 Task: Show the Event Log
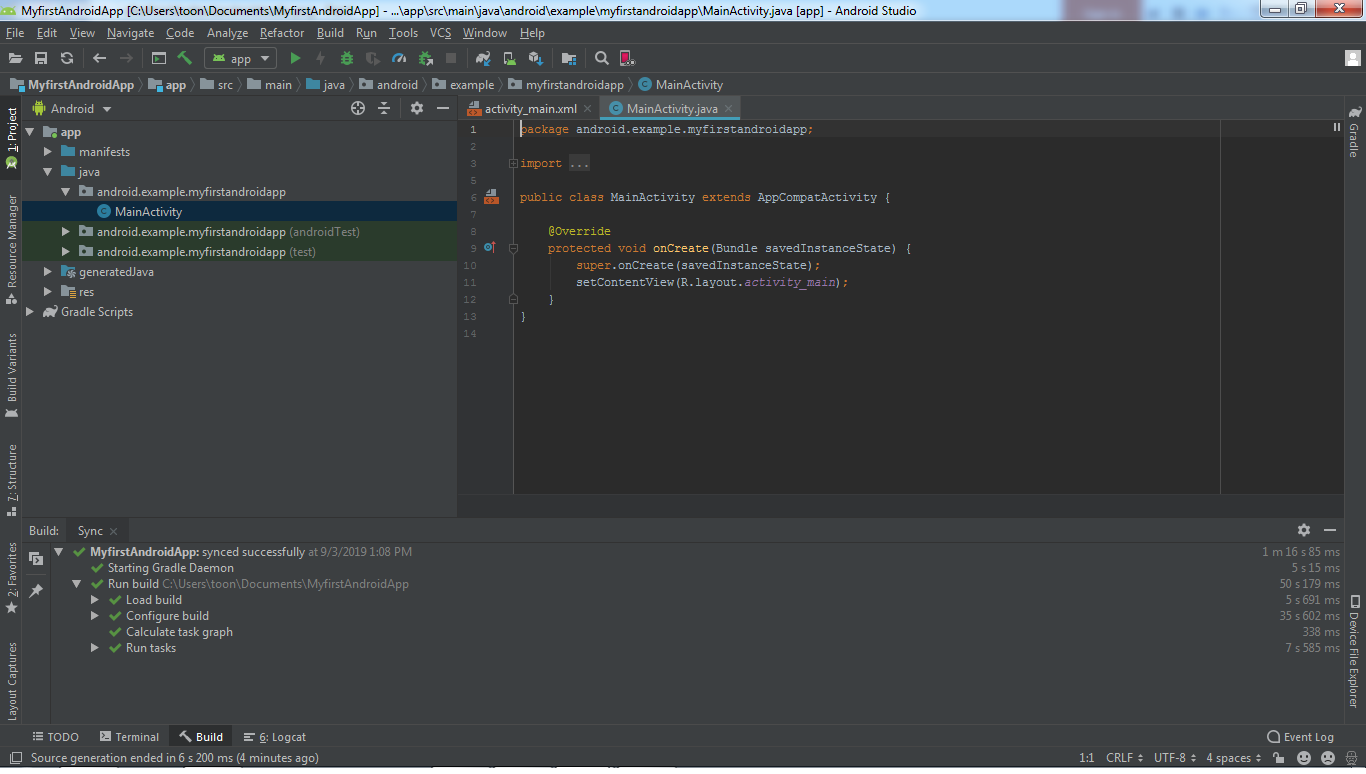[x=1301, y=737]
